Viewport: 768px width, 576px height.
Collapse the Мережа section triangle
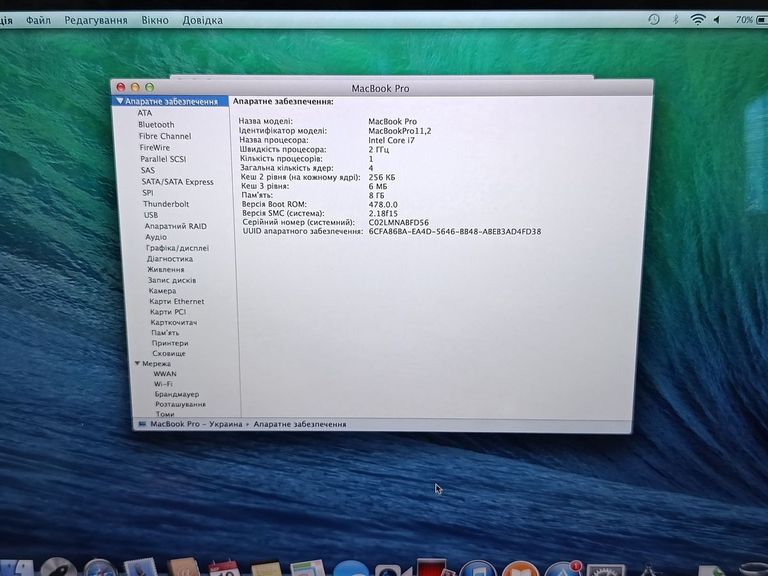tap(138, 363)
